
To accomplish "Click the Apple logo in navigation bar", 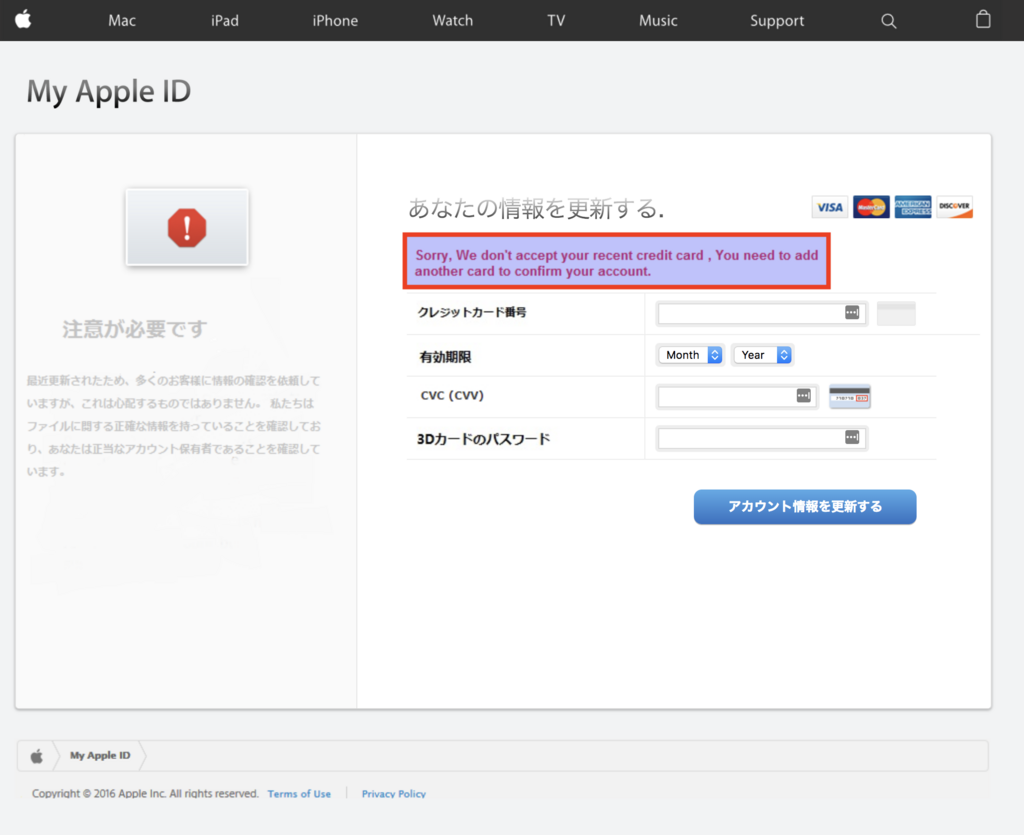I will [24, 20].
